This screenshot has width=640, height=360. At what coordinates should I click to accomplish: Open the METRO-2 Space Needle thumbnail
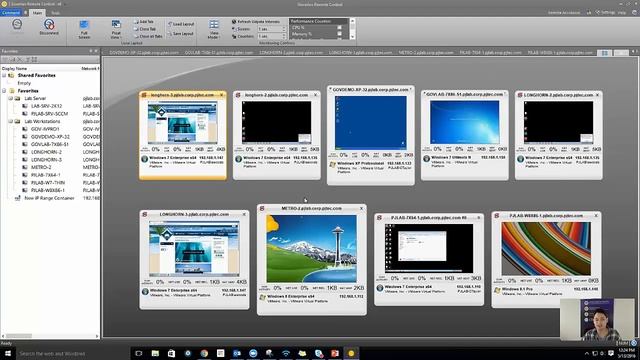click(311, 249)
